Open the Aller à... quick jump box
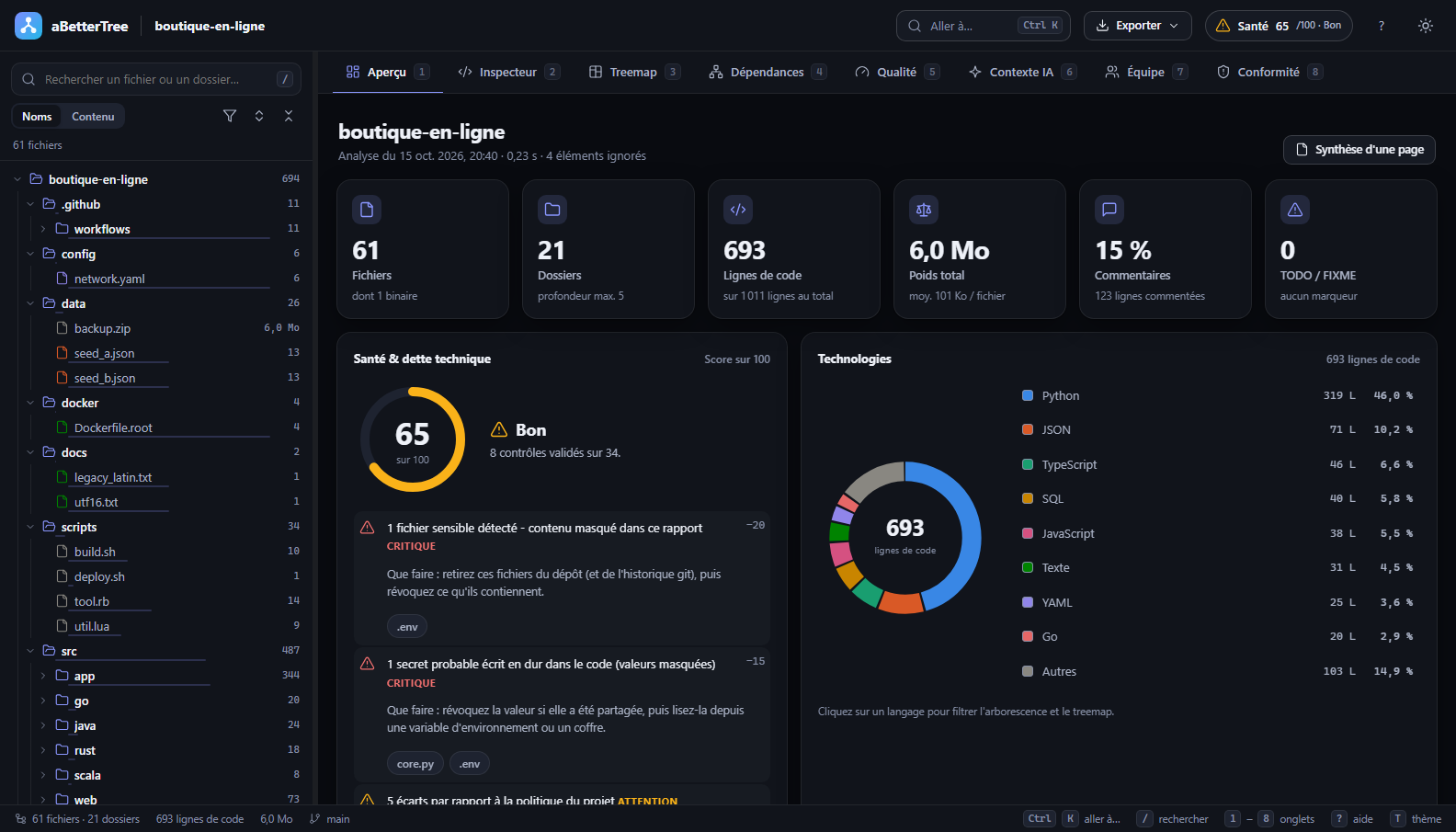This screenshot has height=832, width=1456. [x=984, y=26]
